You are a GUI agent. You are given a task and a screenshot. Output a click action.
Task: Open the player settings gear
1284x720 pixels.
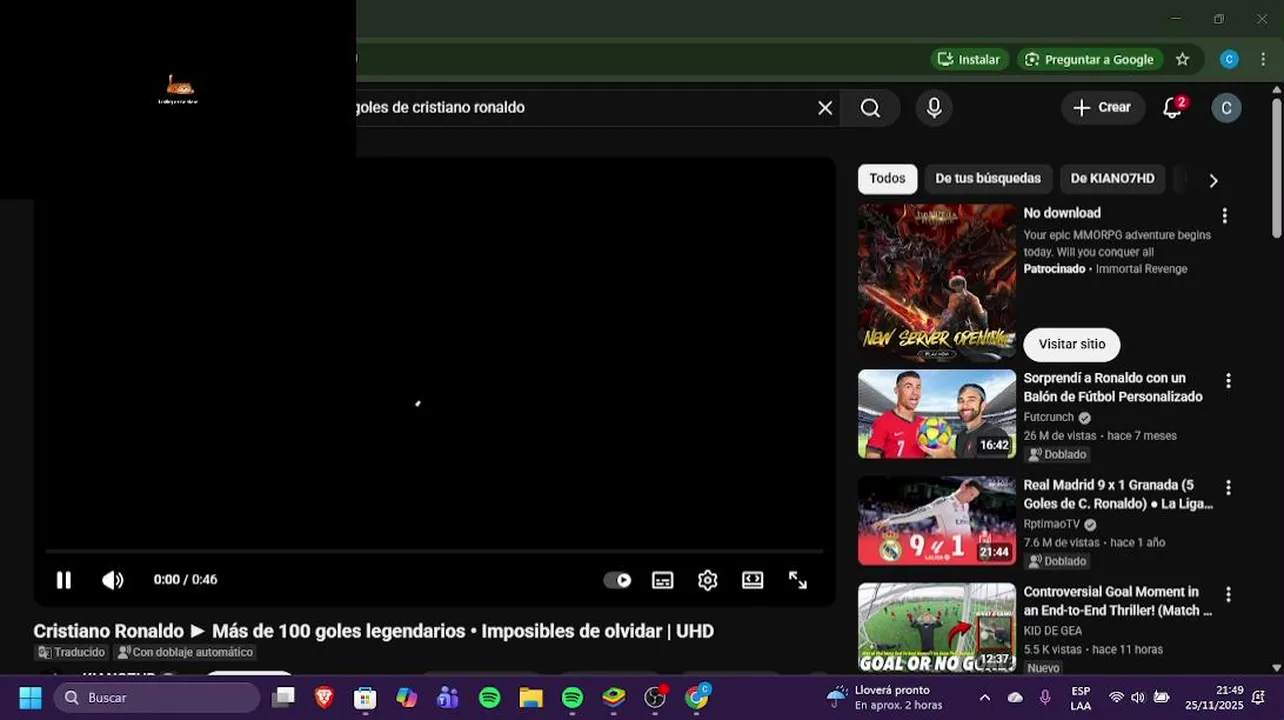[x=708, y=580]
